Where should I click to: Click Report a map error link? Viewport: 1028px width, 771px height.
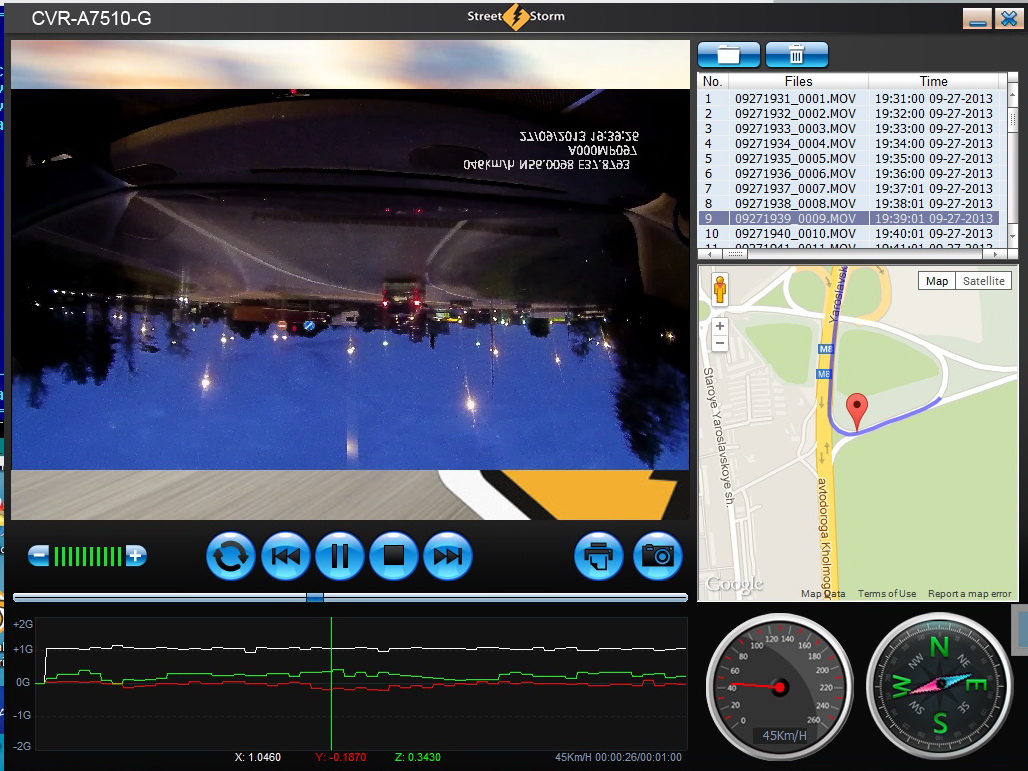[969, 594]
